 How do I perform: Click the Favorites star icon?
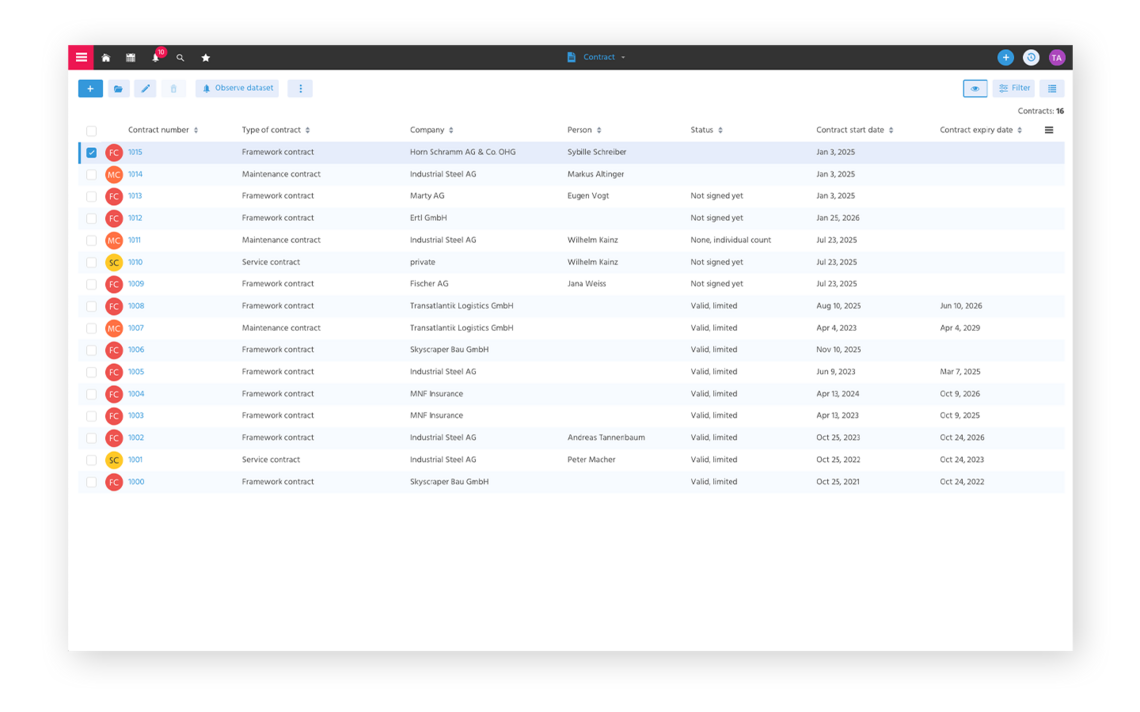205,57
